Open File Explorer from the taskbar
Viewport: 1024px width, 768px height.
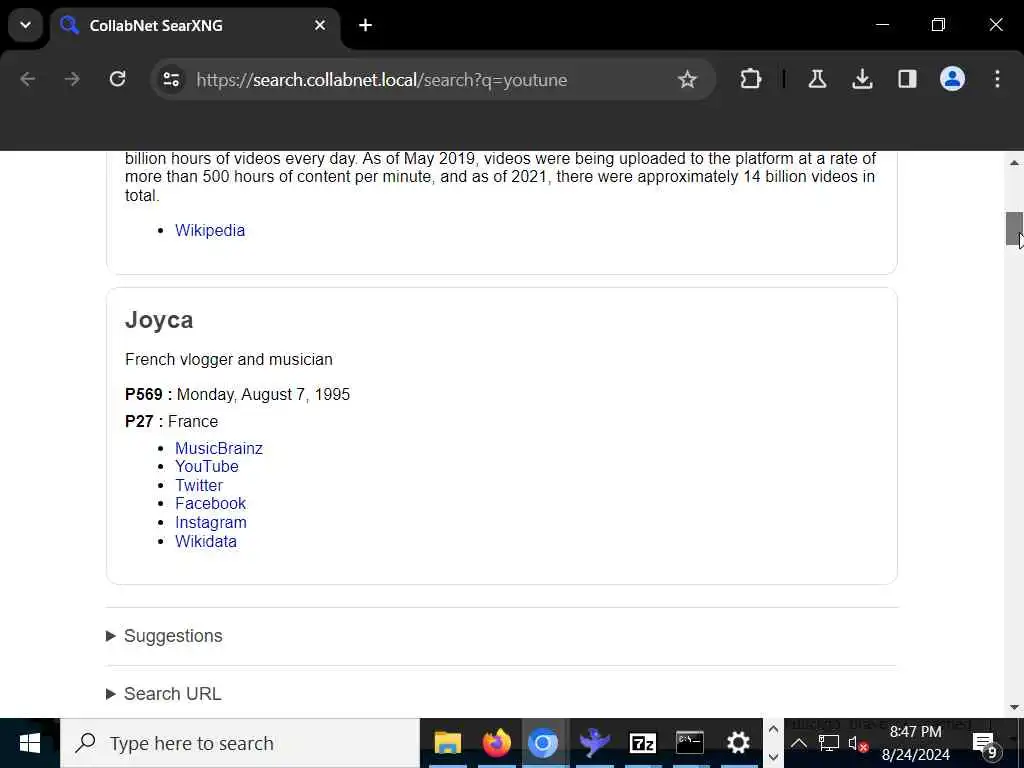448,743
